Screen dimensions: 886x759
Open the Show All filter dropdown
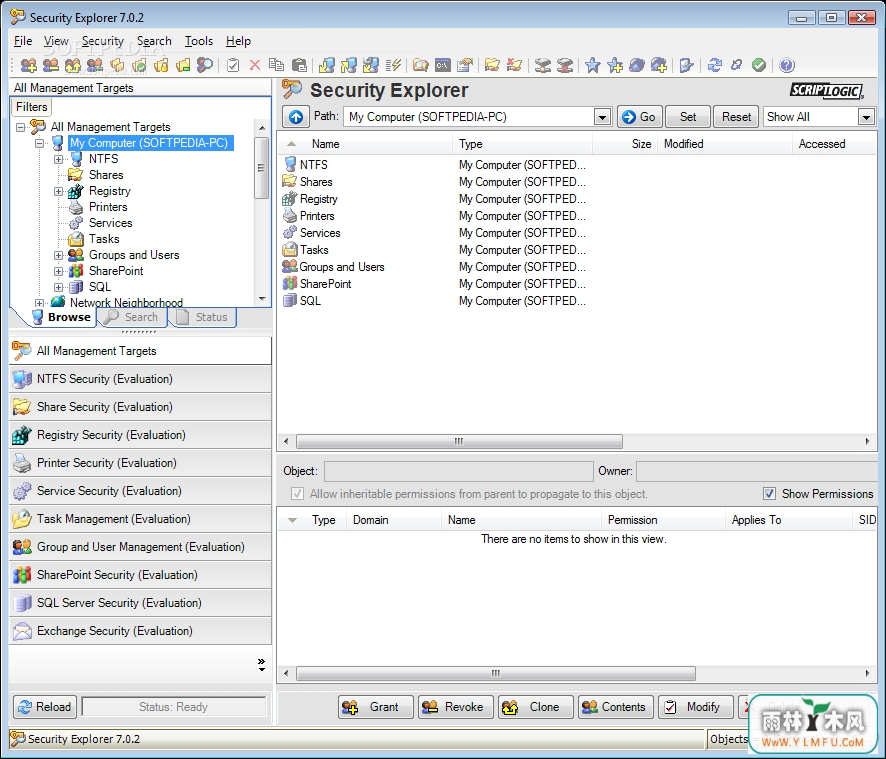pos(866,118)
